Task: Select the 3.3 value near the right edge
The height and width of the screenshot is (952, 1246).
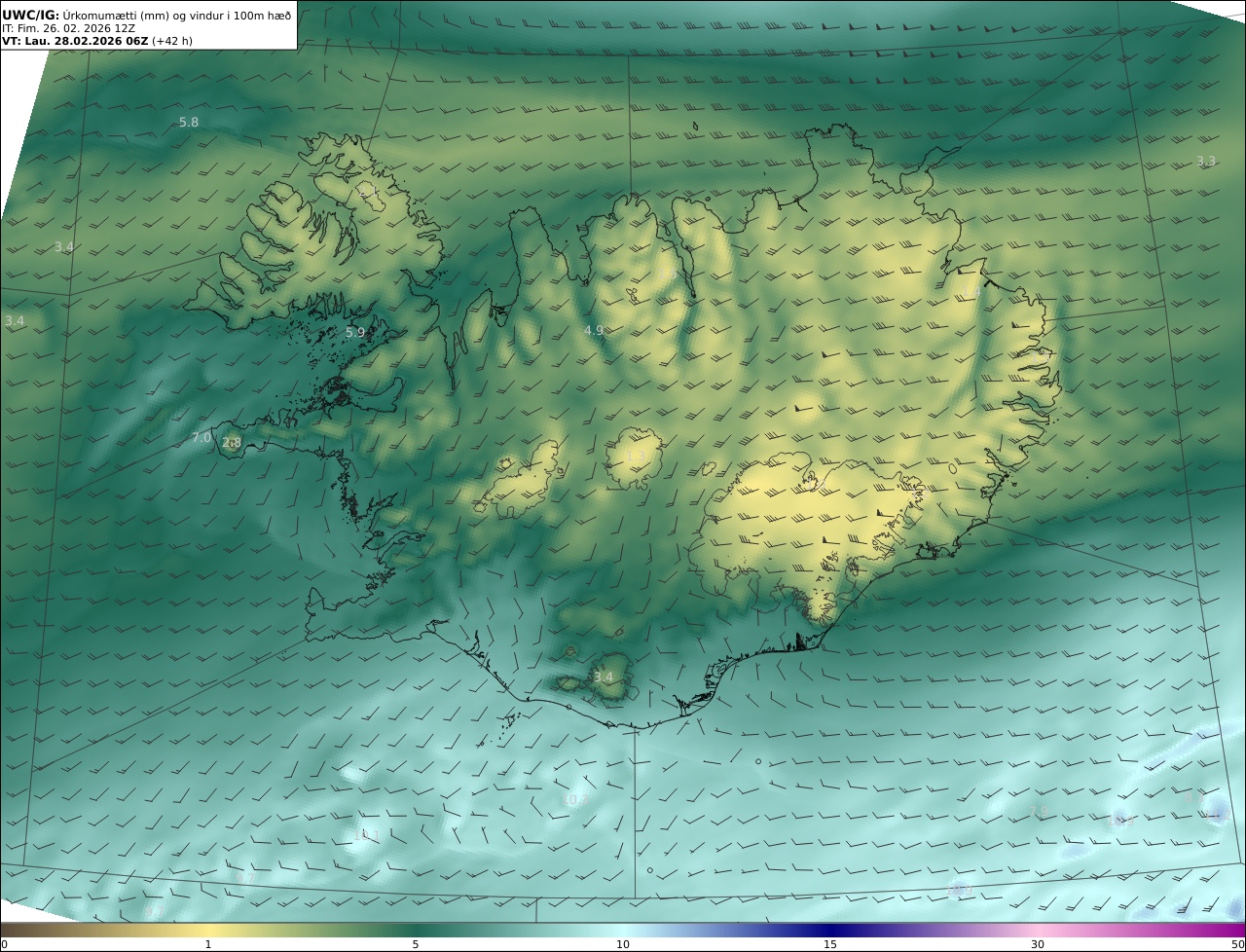Action: pos(1206,162)
